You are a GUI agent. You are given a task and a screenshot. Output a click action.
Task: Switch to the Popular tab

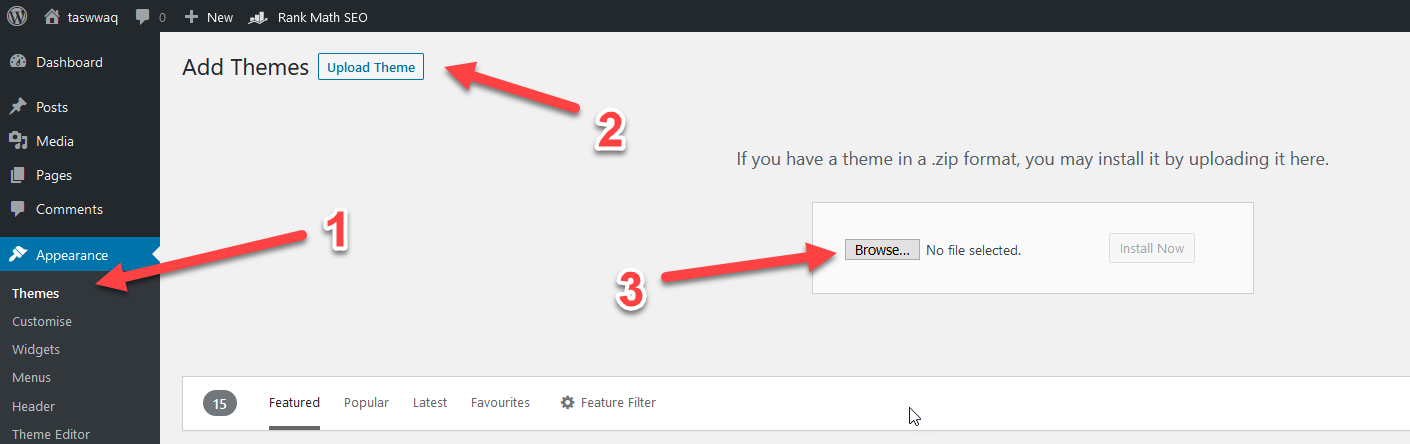[x=366, y=402]
